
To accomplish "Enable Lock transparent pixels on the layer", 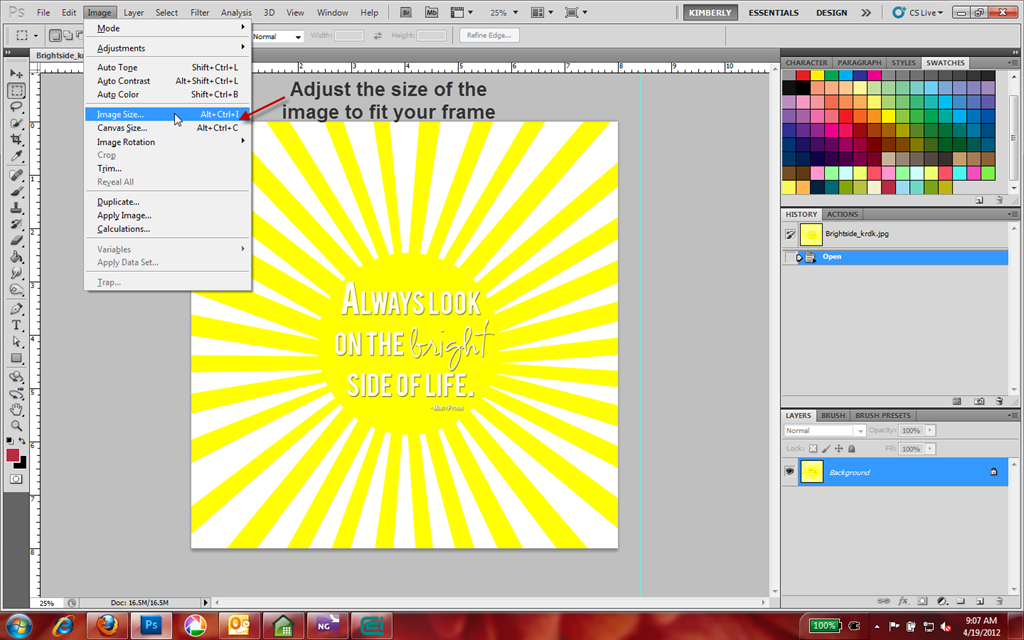I will click(813, 448).
